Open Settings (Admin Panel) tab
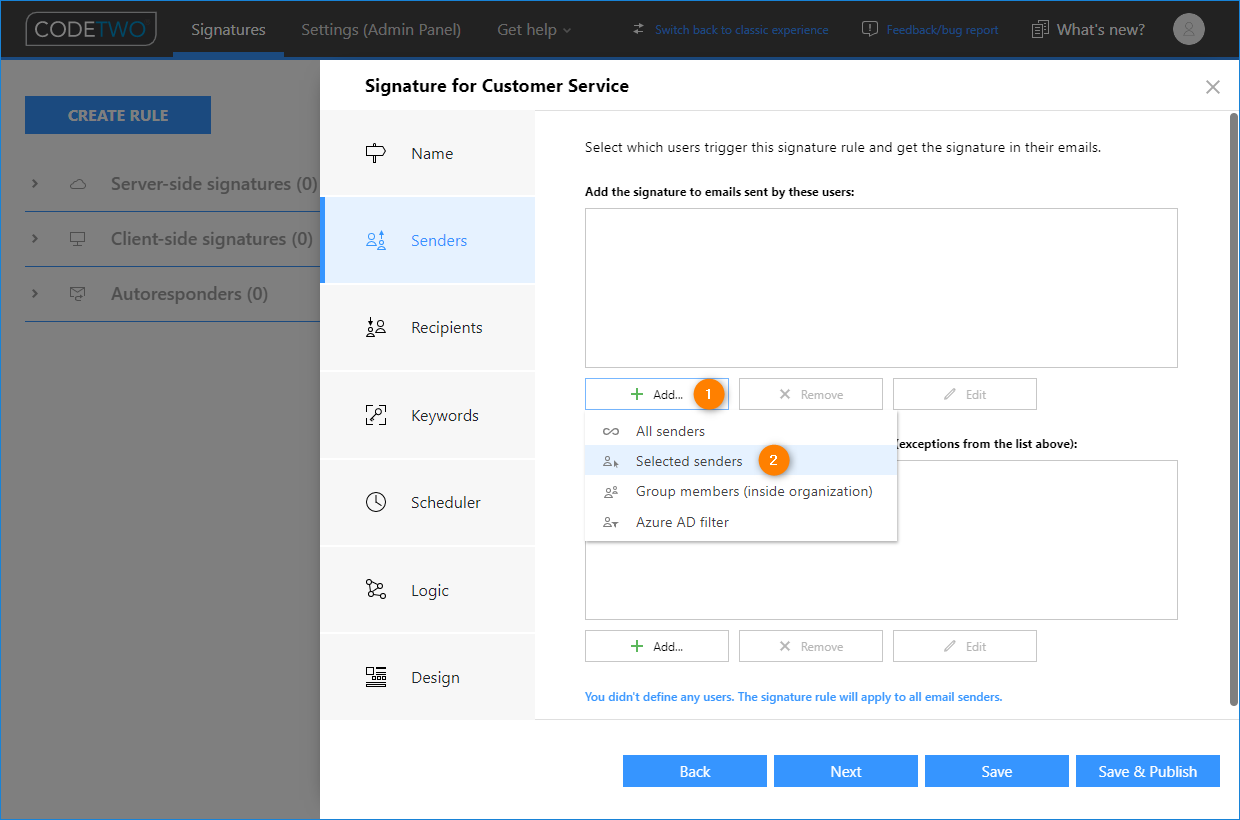Screen dimensions: 1240x820 381,29
